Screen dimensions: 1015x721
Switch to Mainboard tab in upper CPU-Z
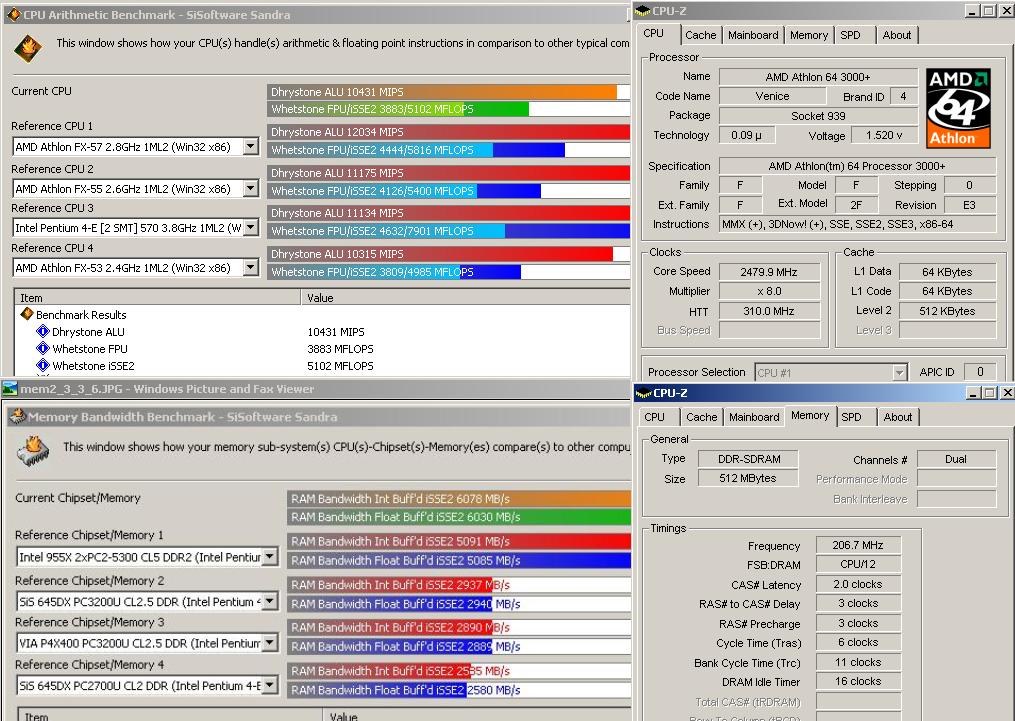point(753,35)
